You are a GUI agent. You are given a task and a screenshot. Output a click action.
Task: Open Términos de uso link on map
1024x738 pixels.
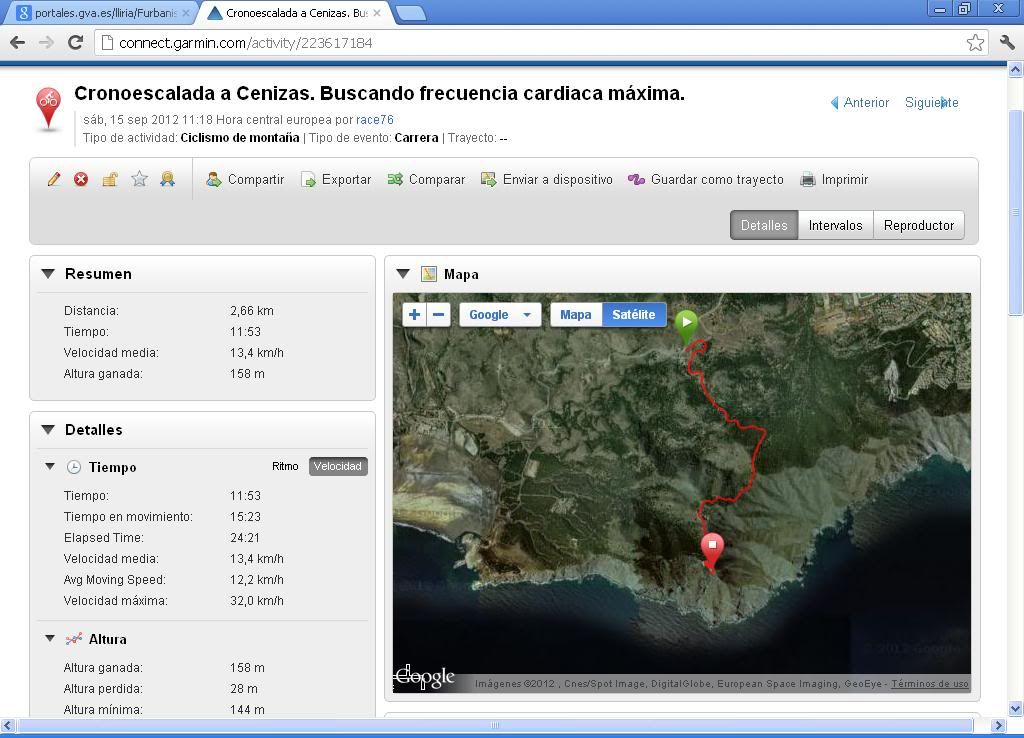(x=929, y=684)
